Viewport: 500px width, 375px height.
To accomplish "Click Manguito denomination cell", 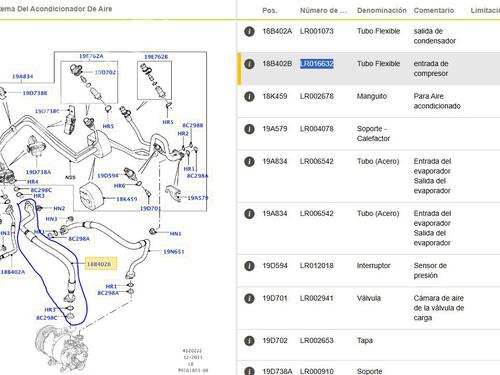I will 372,96.
